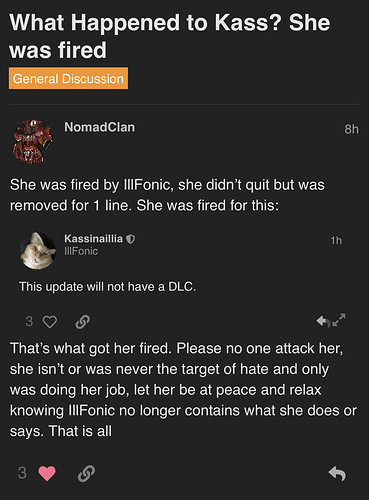Jump to the quoted post using the reply-arrow icon

(323, 321)
